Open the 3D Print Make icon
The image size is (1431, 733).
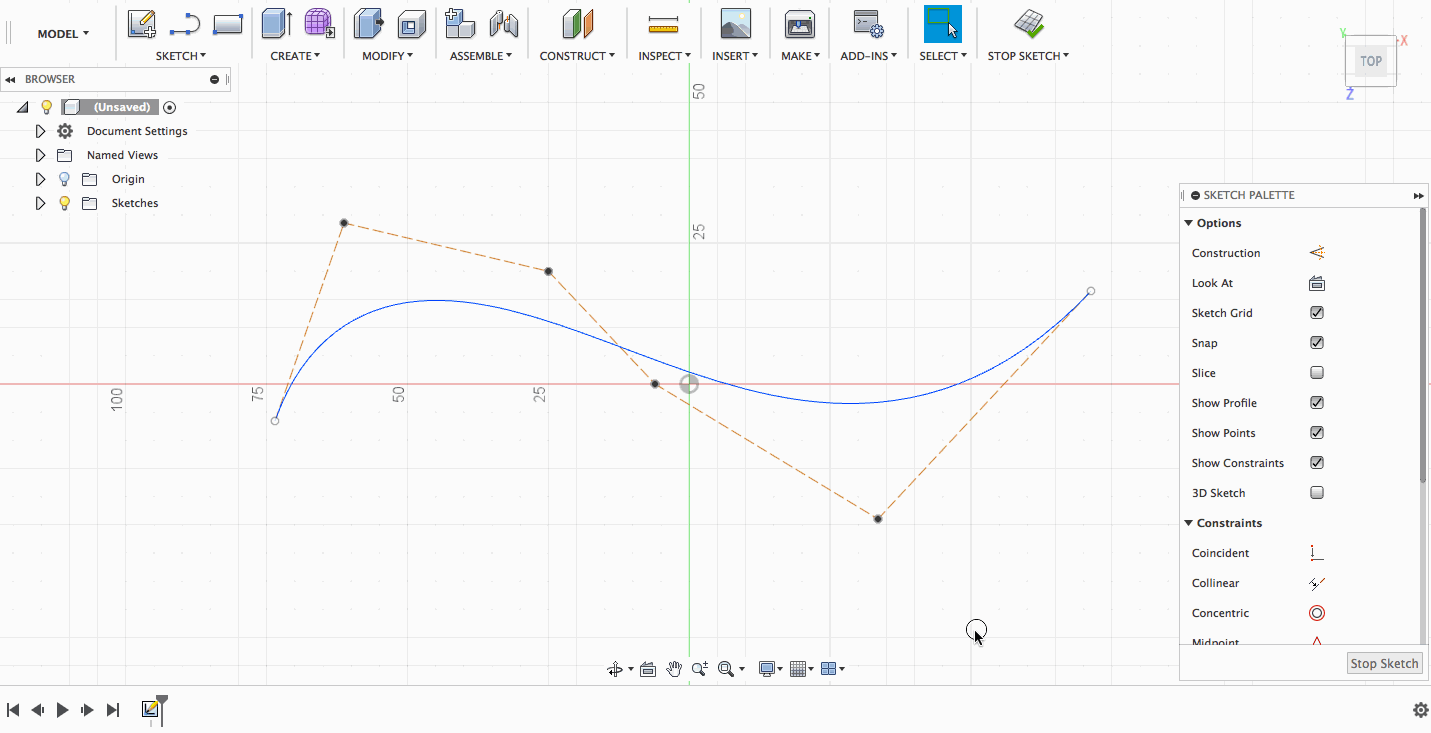tap(799, 23)
